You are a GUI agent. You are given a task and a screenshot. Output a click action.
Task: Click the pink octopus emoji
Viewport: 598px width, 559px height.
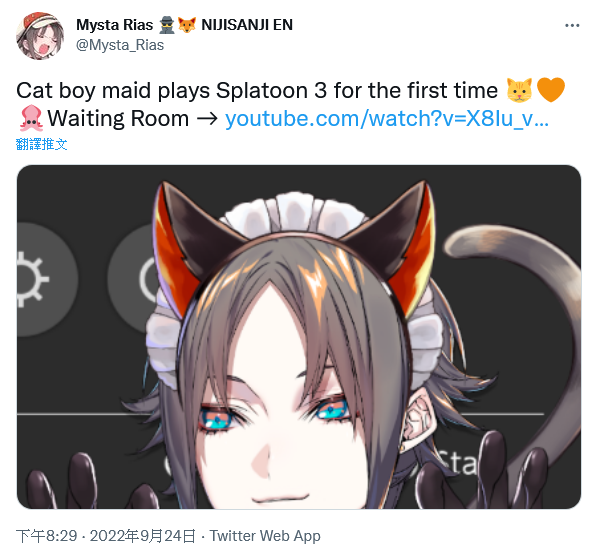coord(31,118)
